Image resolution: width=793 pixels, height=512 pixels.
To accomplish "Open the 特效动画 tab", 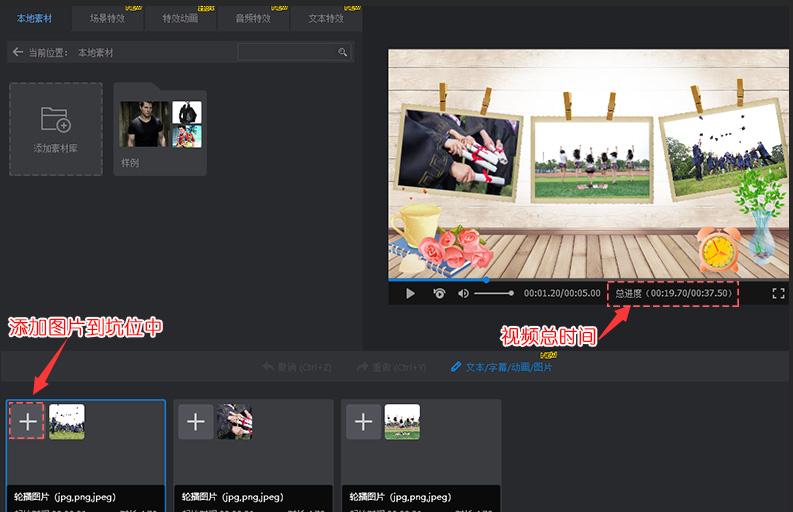I will (x=180, y=18).
